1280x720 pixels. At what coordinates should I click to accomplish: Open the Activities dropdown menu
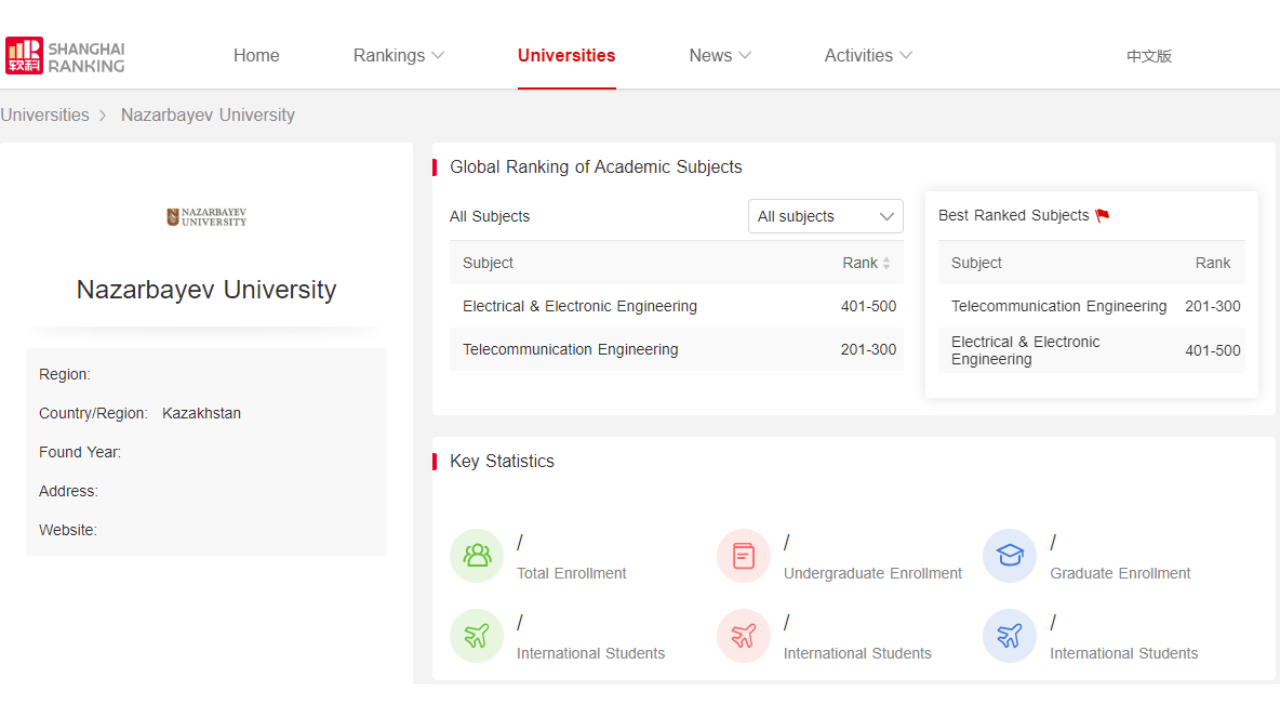[x=867, y=56]
